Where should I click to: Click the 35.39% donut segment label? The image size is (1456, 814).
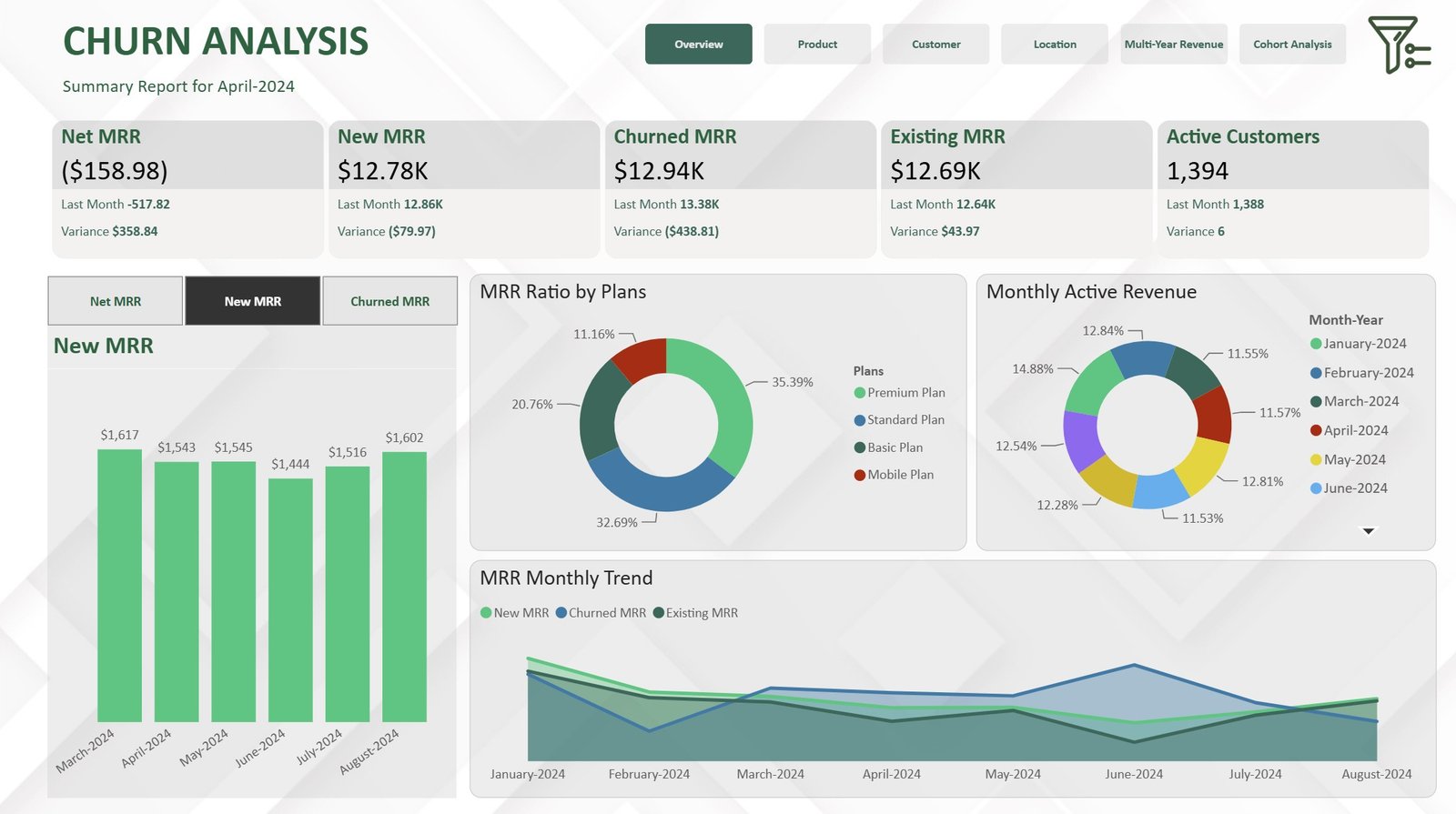click(793, 382)
